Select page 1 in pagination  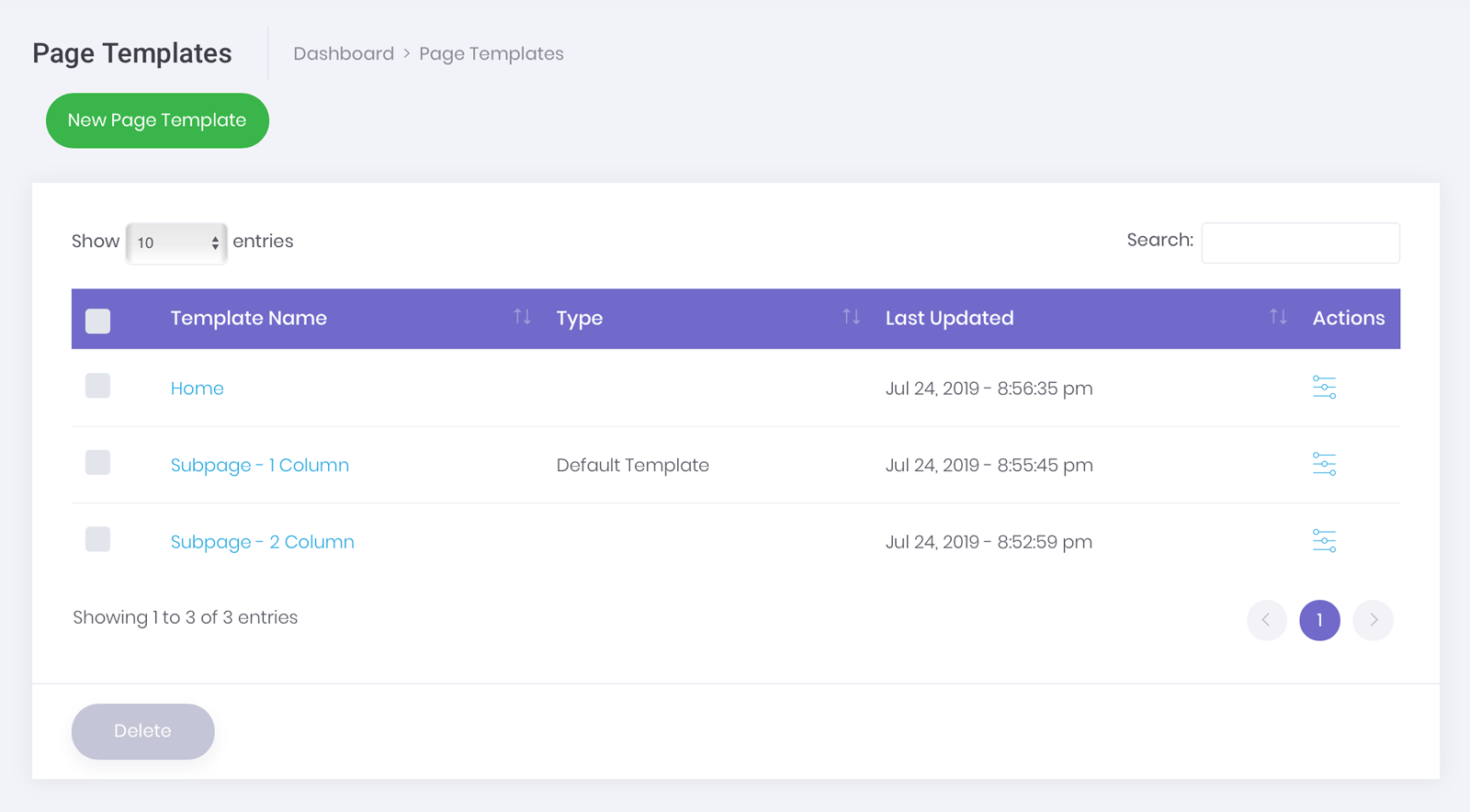click(1319, 620)
